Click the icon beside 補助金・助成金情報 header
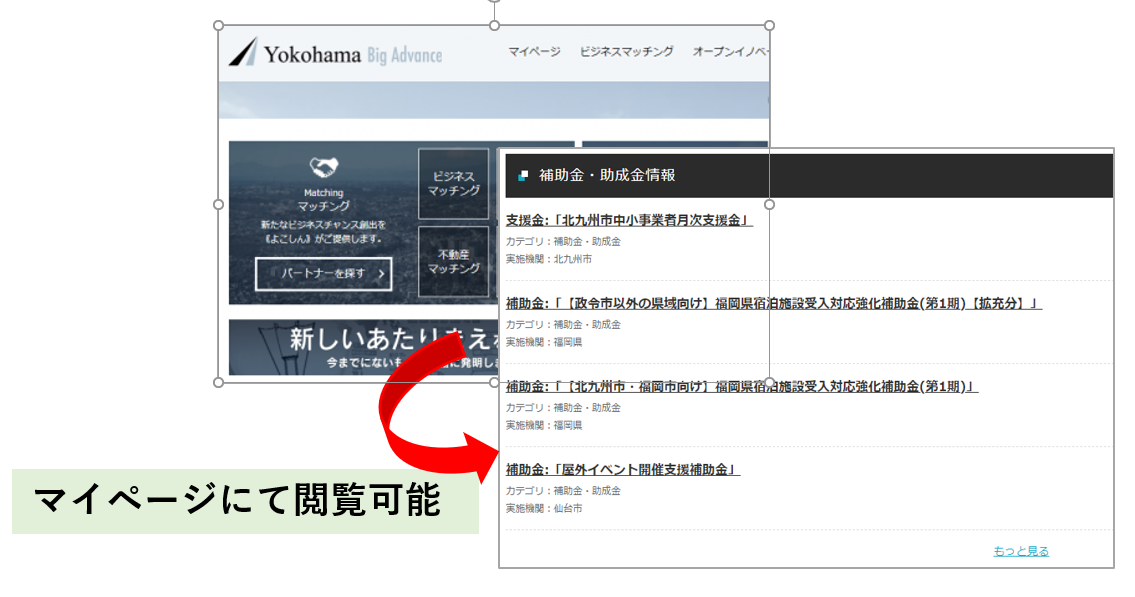1135x597 pixels. coord(522,176)
